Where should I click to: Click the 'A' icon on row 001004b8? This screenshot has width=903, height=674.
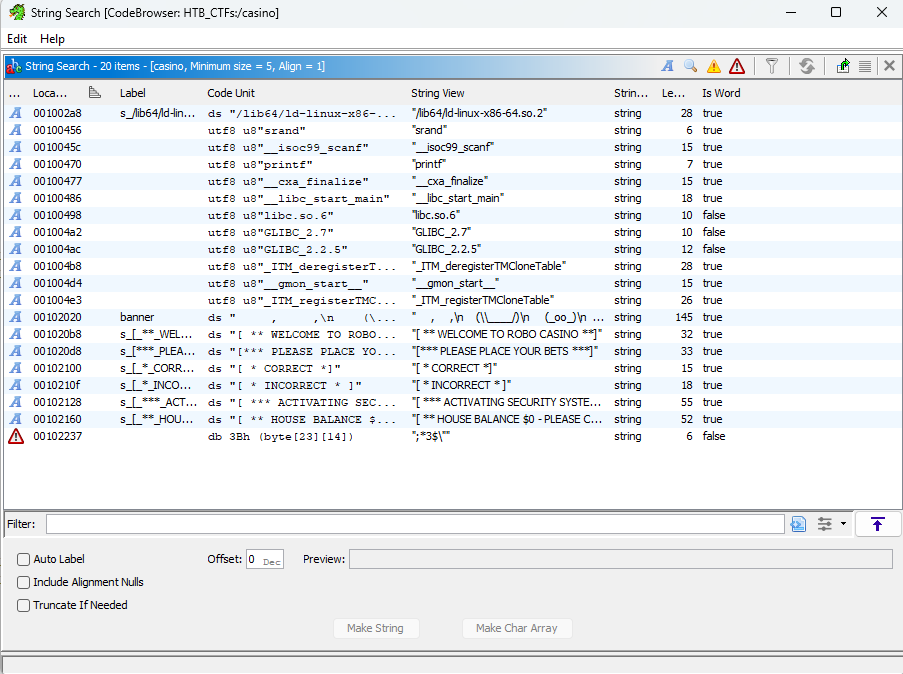[16, 266]
